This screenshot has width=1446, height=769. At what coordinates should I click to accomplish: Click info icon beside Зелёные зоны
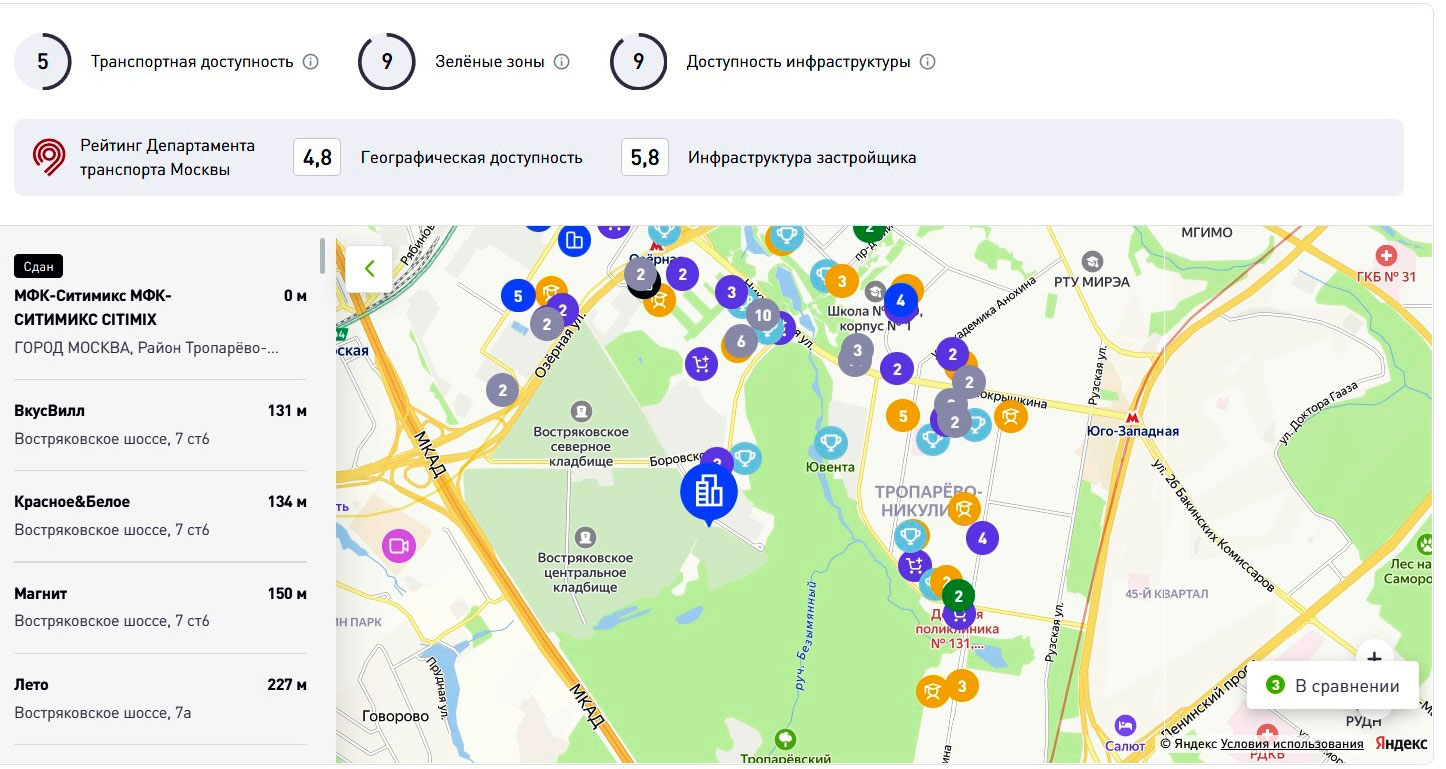click(x=562, y=62)
